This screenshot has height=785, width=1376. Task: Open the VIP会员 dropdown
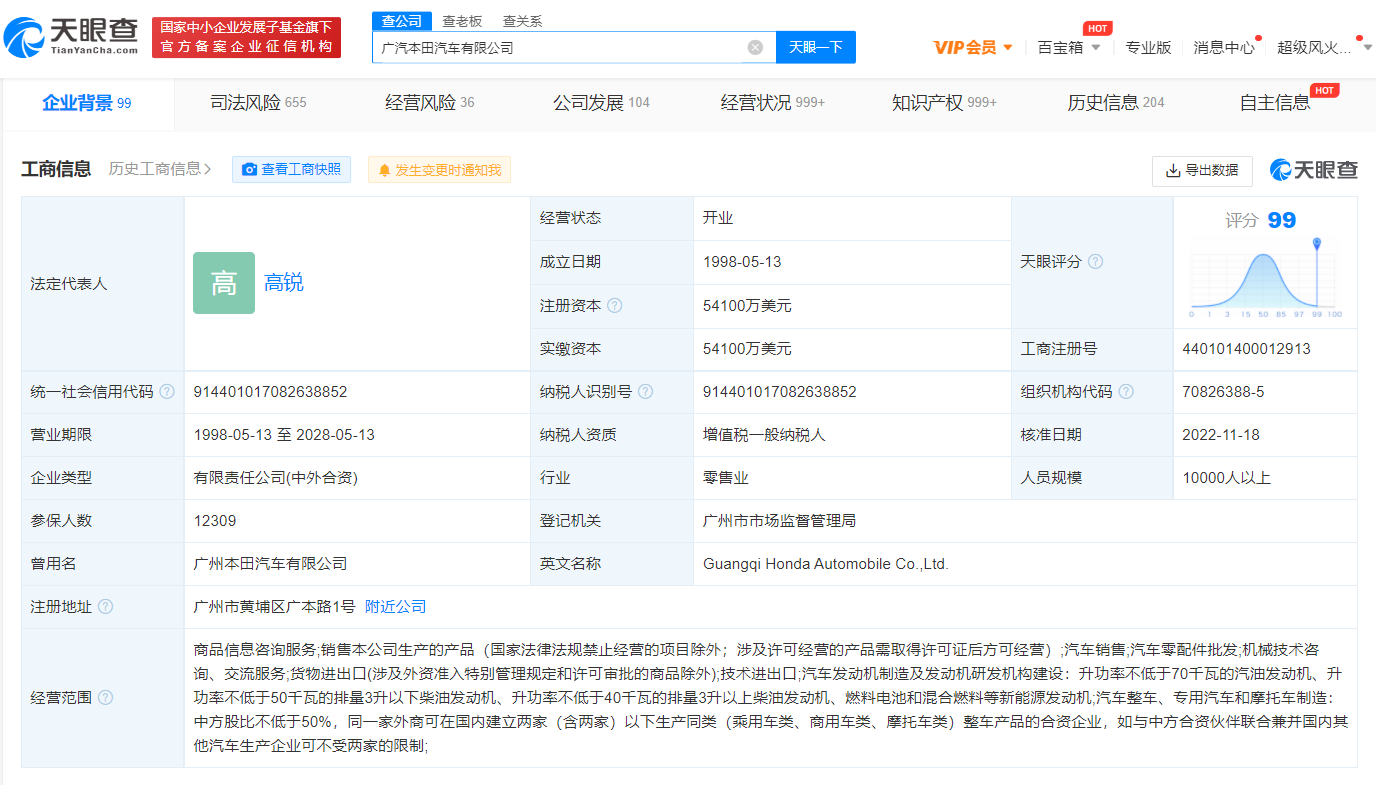(973, 47)
